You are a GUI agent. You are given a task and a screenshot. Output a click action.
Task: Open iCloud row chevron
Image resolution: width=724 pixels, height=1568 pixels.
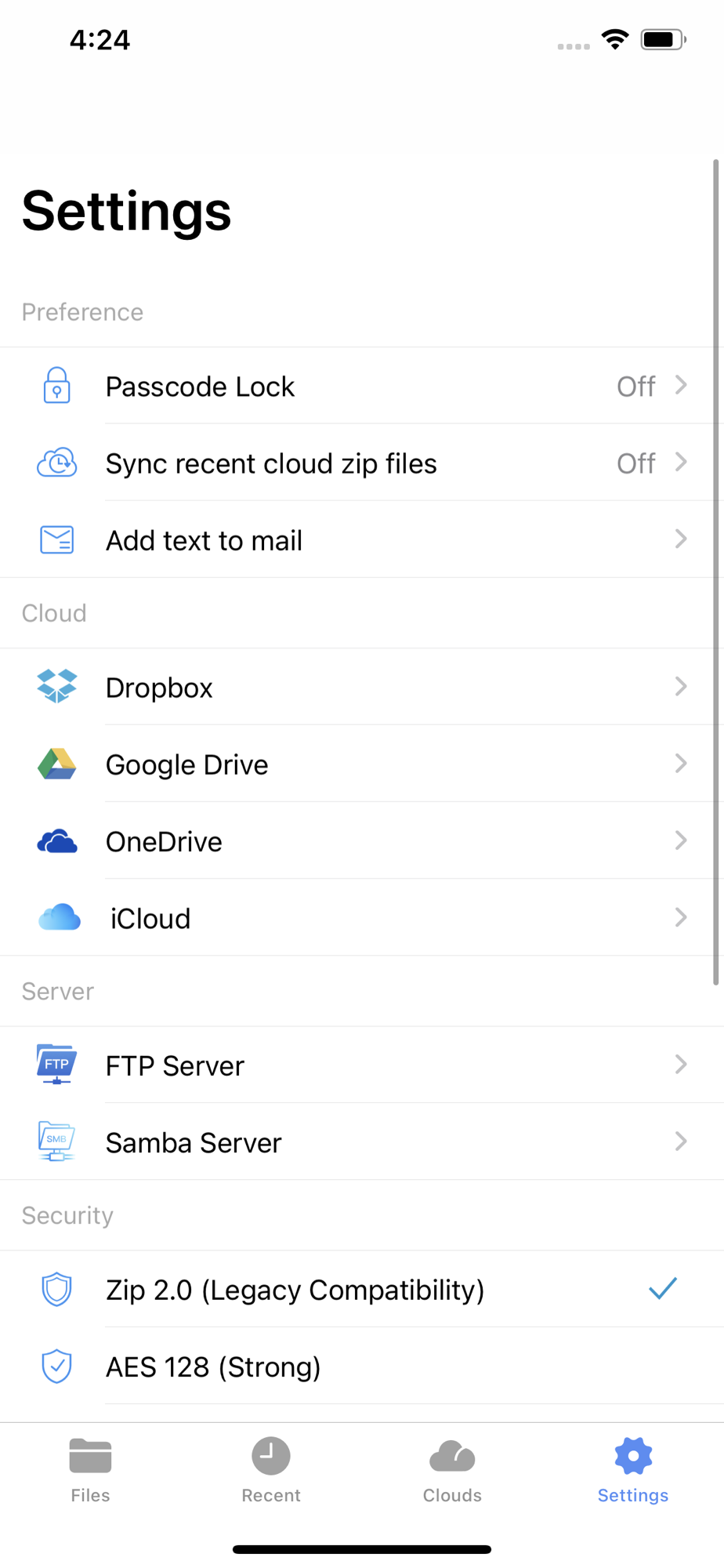click(681, 916)
